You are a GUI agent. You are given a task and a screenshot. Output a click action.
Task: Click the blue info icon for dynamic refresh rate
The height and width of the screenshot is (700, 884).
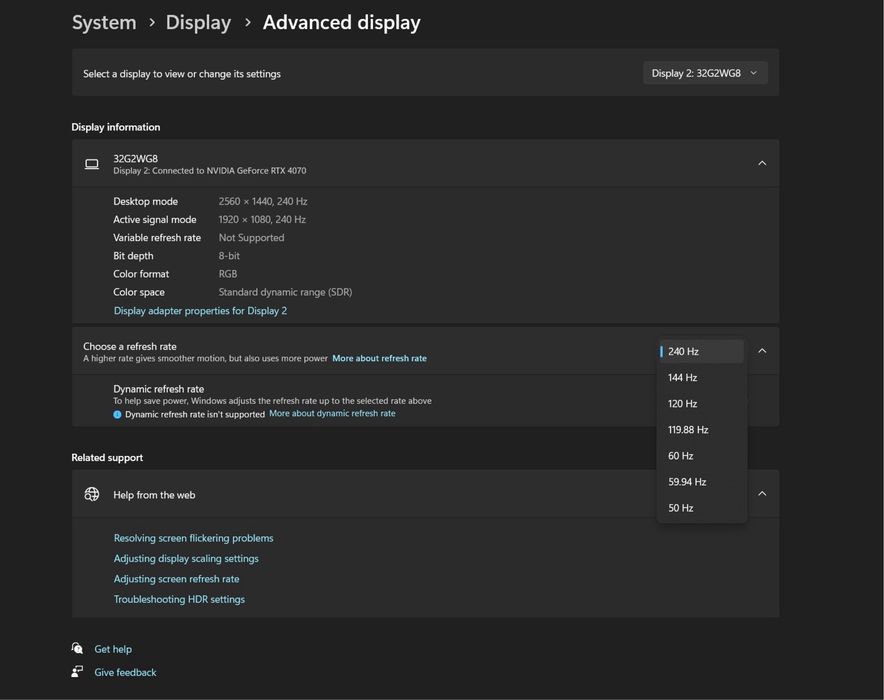[x=117, y=414]
